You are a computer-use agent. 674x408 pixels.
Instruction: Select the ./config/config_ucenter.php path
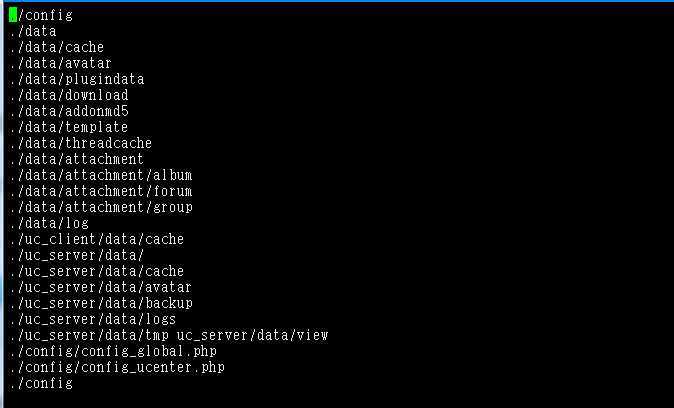(x=116, y=367)
